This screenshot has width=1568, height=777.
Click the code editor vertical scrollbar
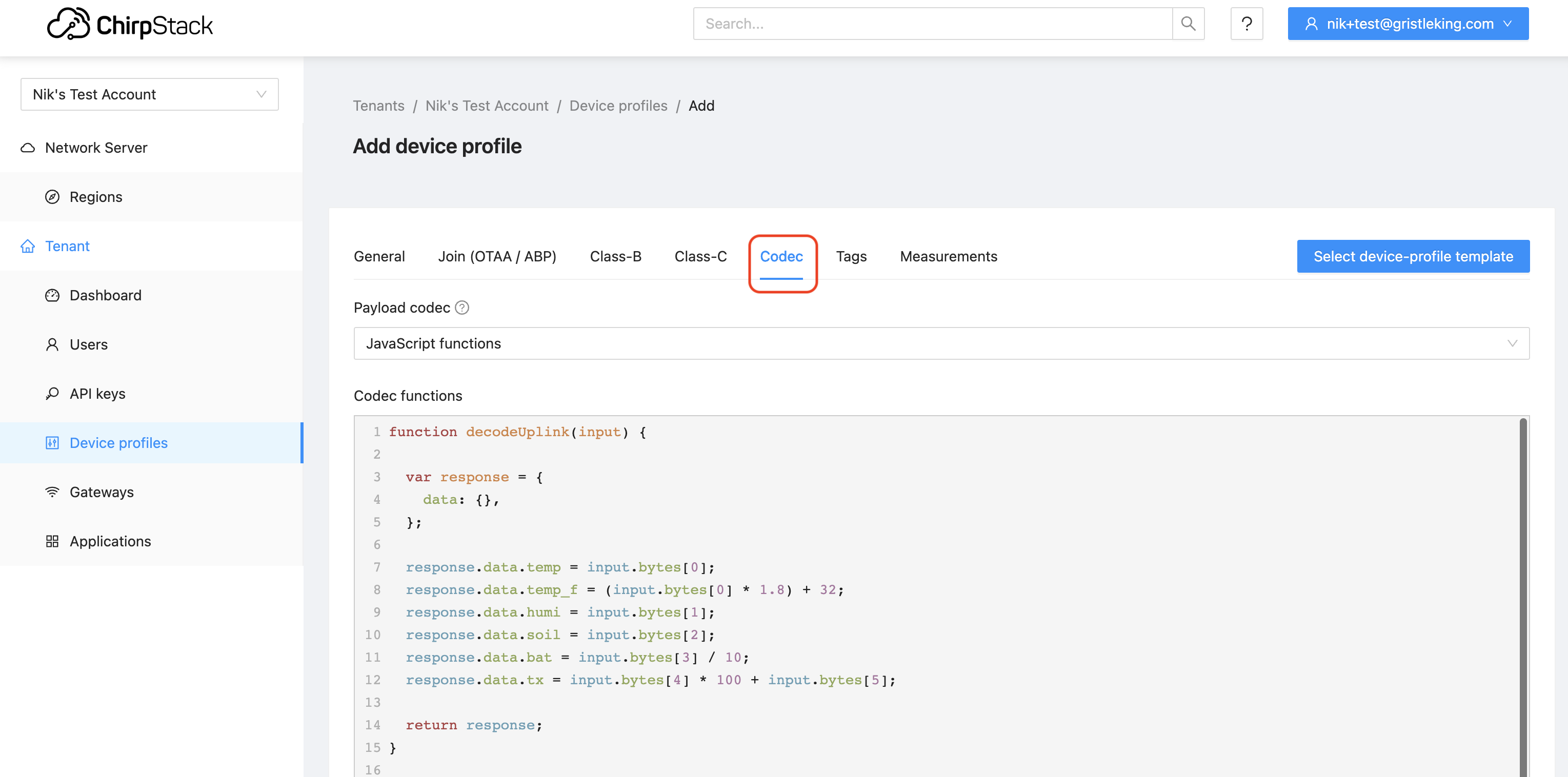pyautogui.click(x=1522, y=596)
